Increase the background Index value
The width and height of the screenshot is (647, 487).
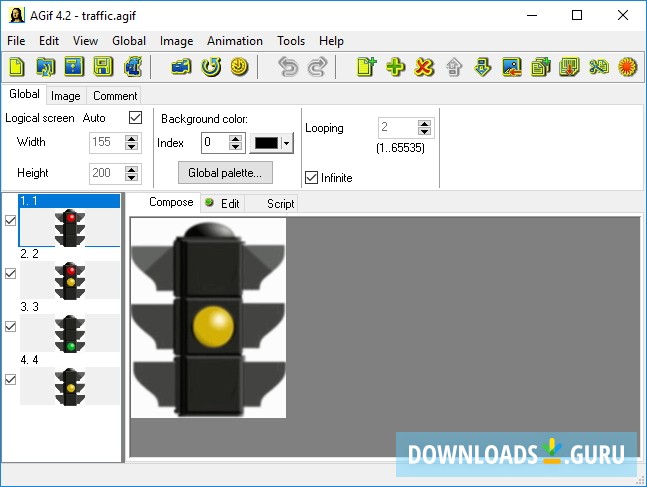(x=236, y=139)
